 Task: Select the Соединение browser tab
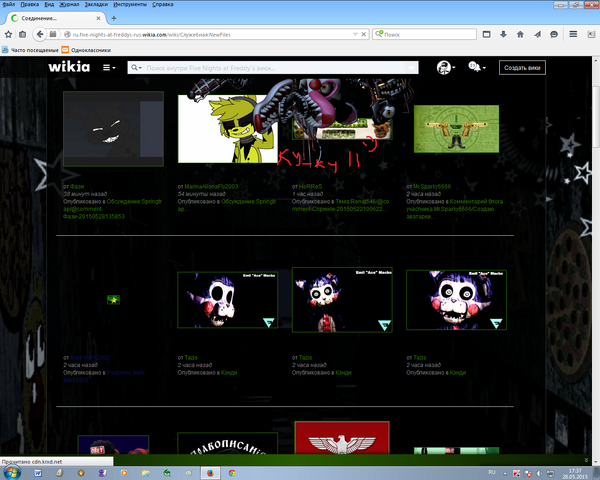click(x=55, y=18)
